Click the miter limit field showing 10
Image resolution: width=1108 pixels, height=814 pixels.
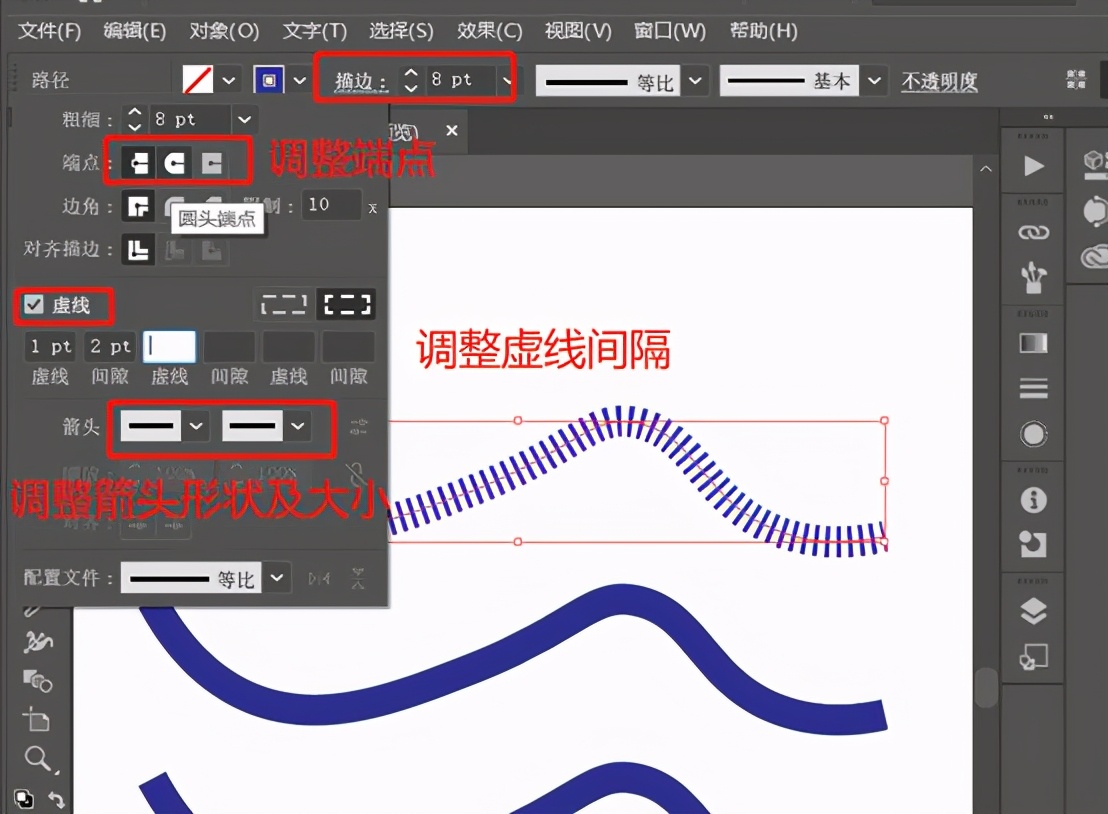pos(331,205)
